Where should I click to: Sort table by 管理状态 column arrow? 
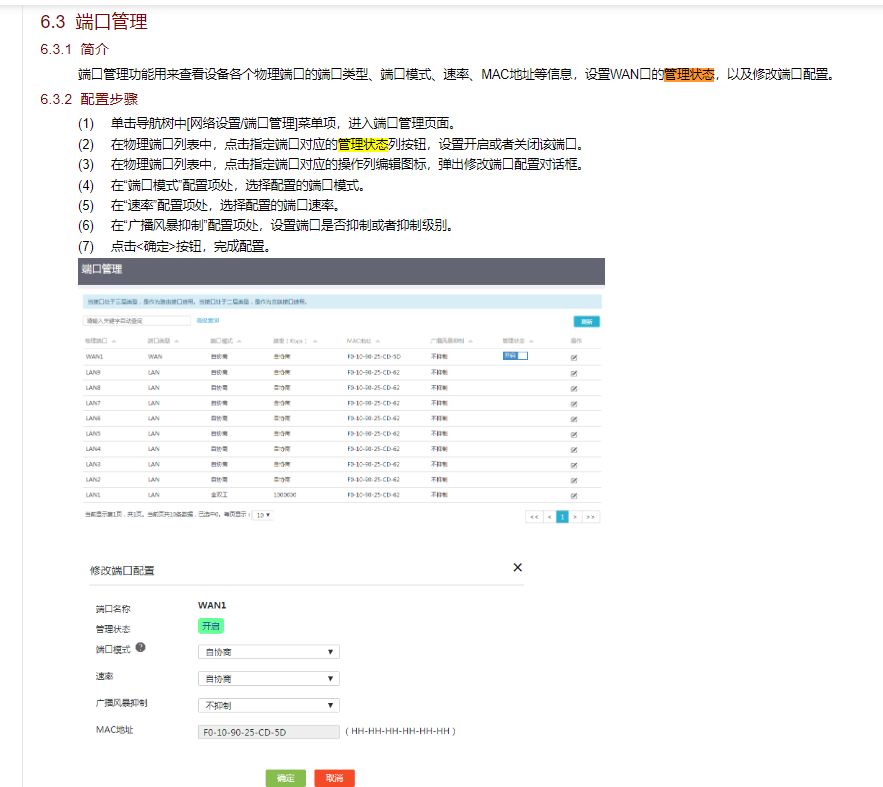(x=531, y=341)
